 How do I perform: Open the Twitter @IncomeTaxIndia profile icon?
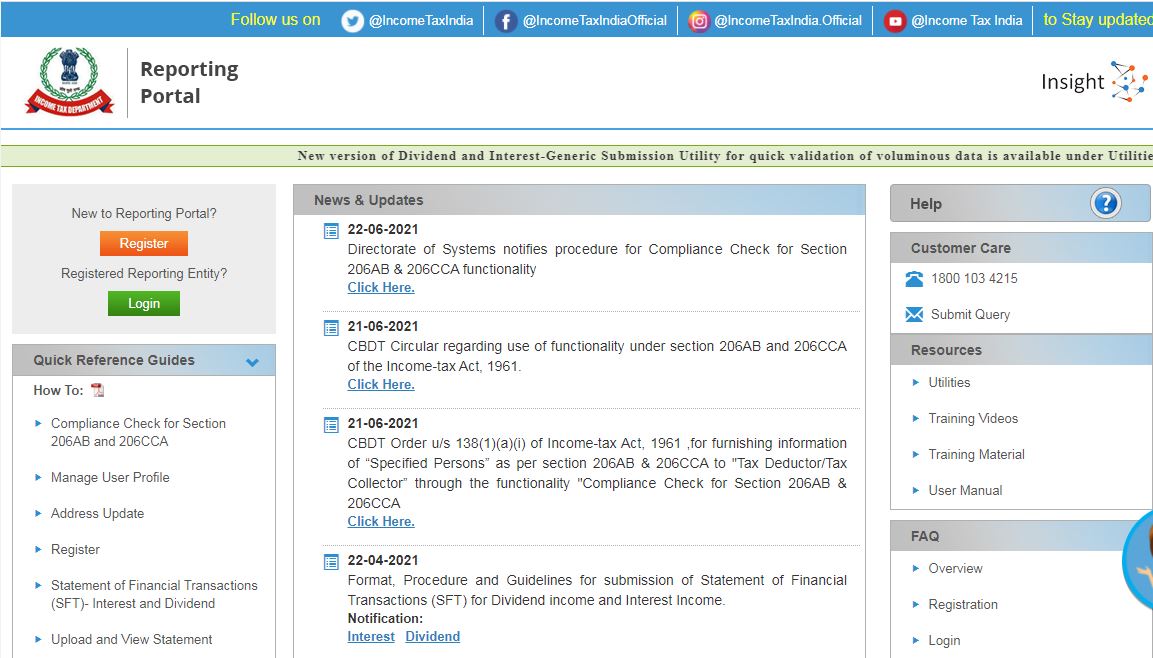(352, 19)
